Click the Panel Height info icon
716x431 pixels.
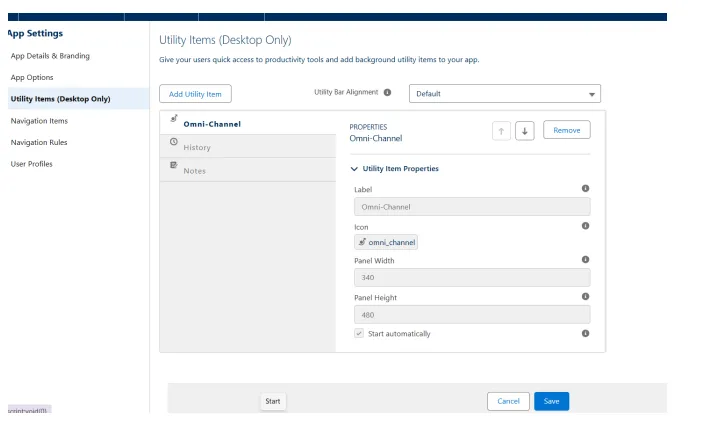[585, 296]
